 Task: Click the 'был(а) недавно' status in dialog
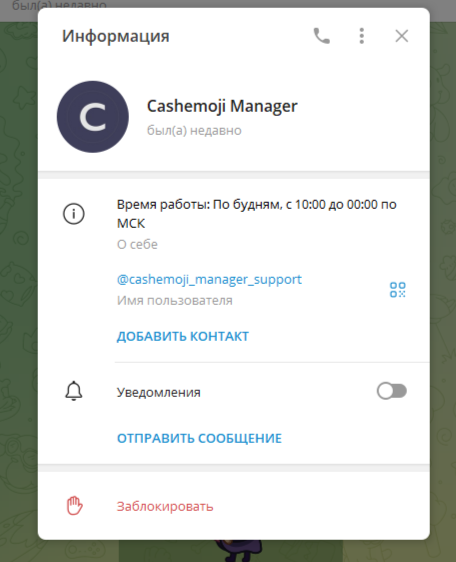tap(194, 130)
